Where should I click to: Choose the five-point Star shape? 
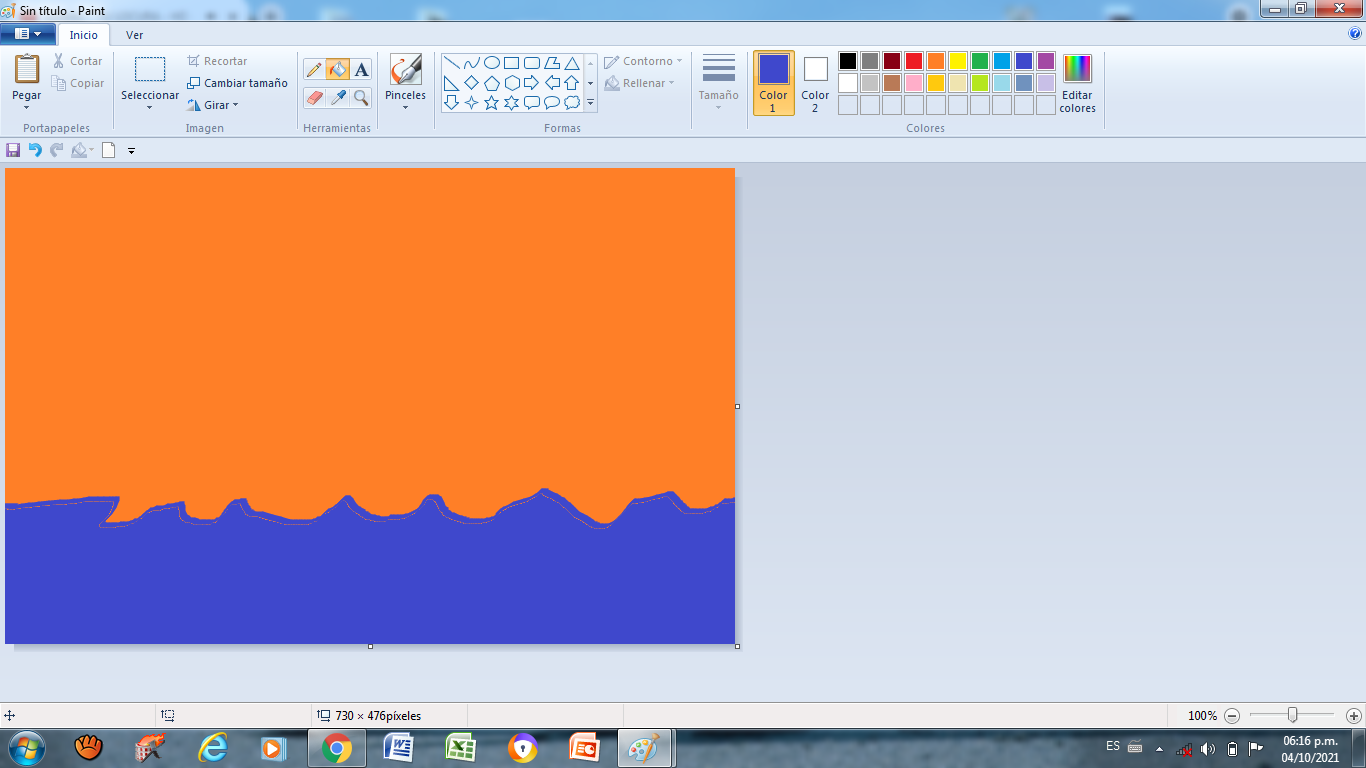click(x=492, y=102)
